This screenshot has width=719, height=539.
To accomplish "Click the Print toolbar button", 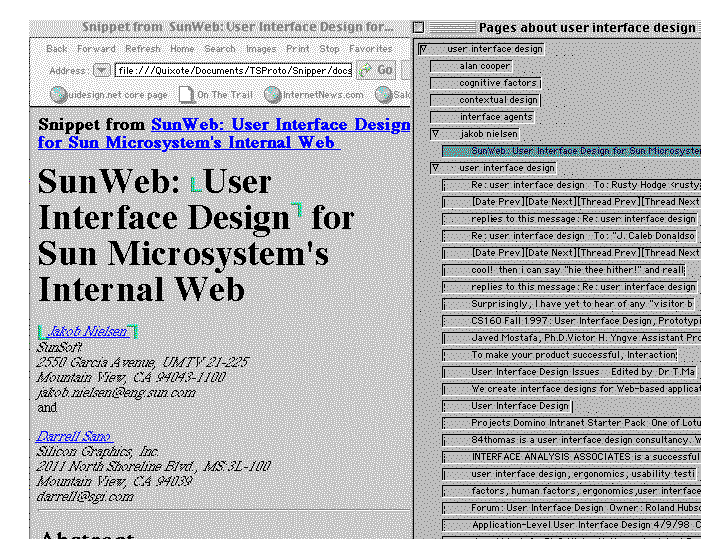I will (298, 49).
